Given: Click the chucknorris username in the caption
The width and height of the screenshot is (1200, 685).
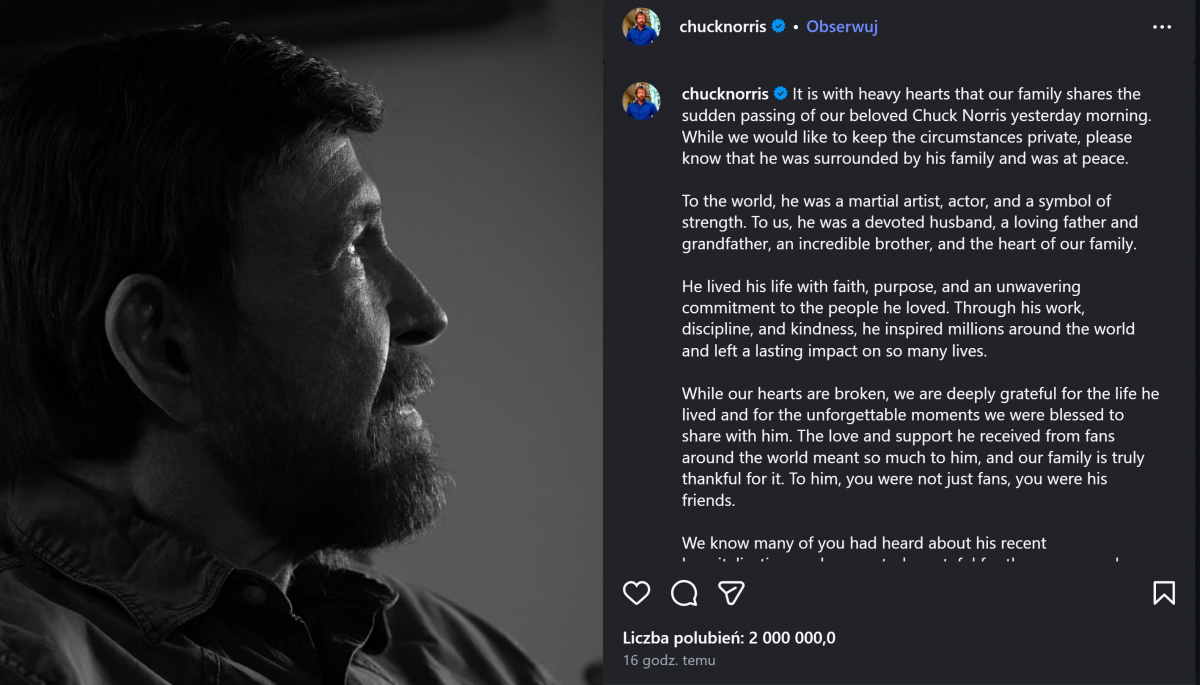Looking at the screenshot, I should pyautogui.click(x=725, y=94).
